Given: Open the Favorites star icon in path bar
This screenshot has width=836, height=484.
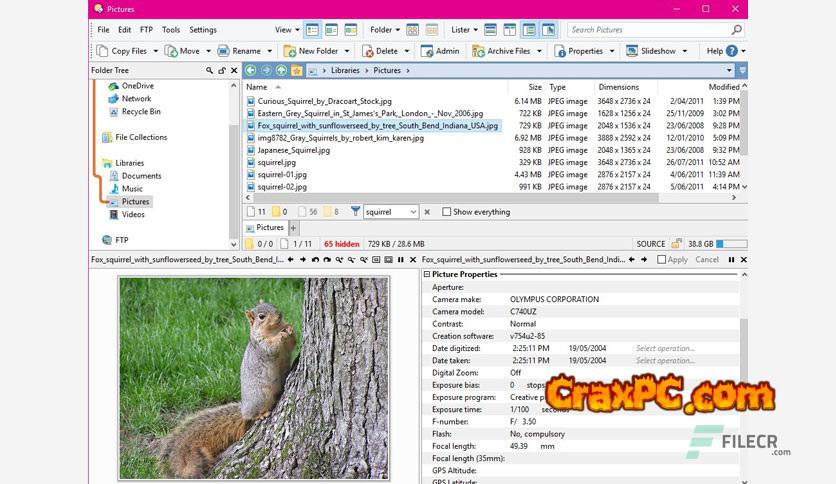Looking at the screenshot, I should [x=297, y=71].
